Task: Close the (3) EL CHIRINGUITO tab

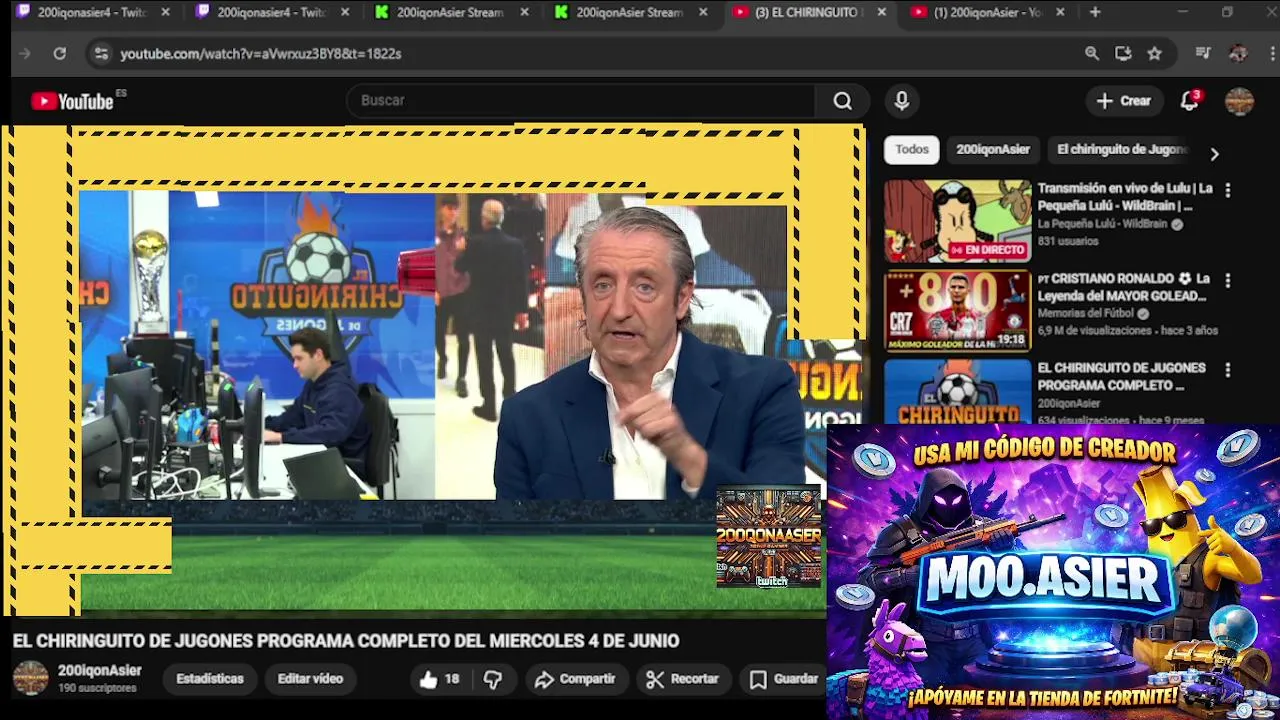Action: click(x=881, y=12)
